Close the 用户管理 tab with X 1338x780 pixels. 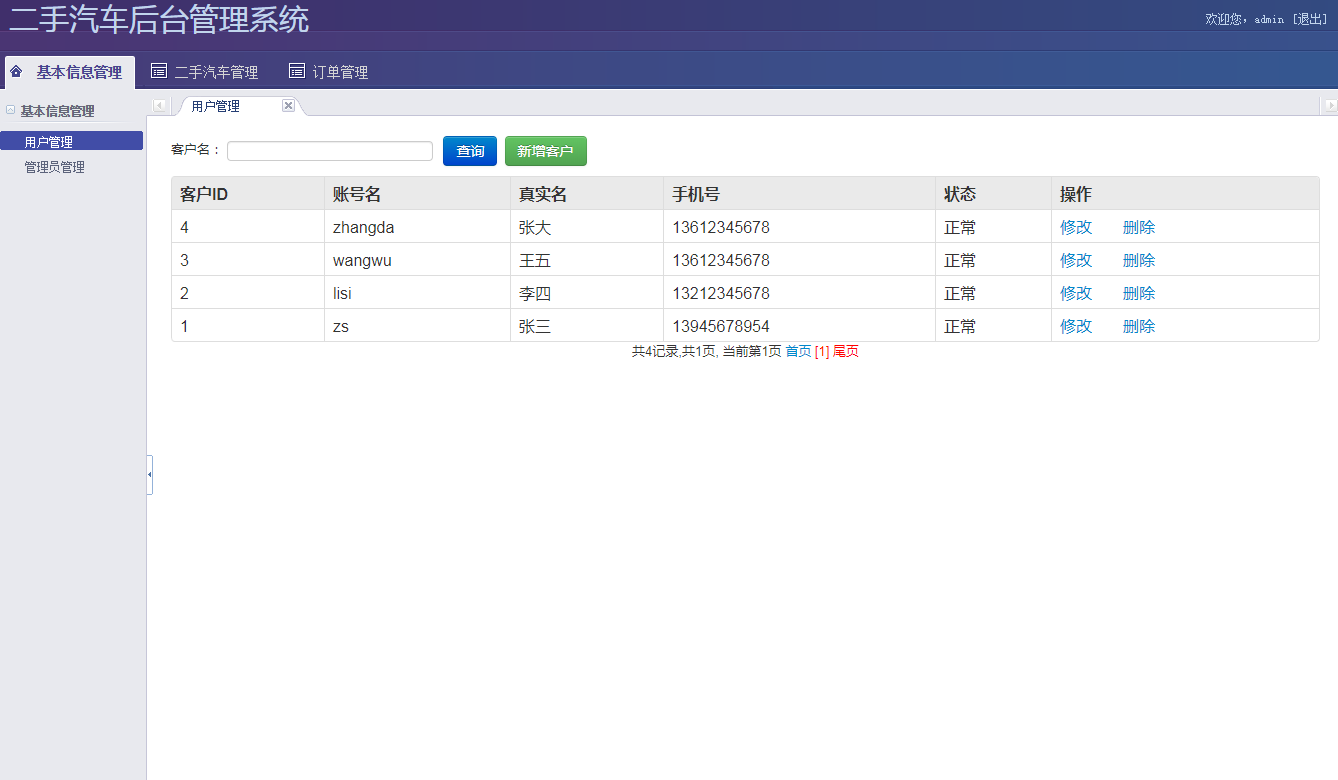(288, 106)
